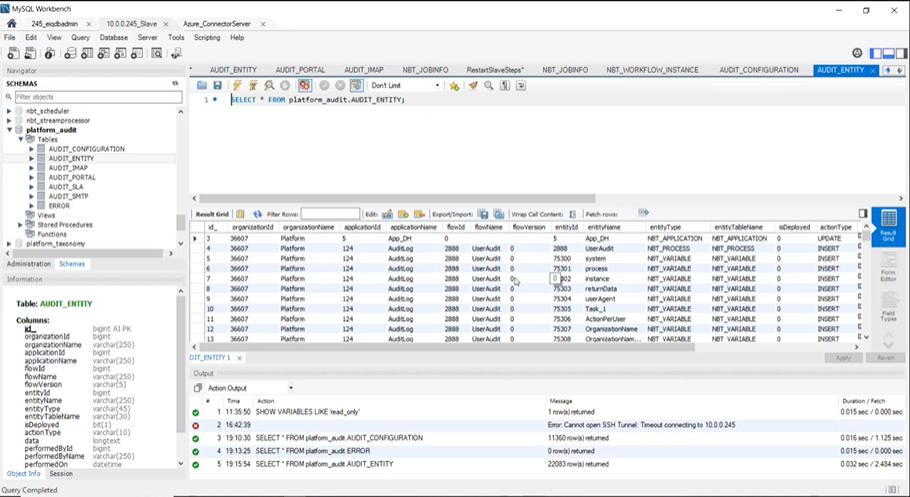Switch to Azure_ConnectorServer connection tab
Image resolution: width=910 pixels, height=497 pixels.
point(216,24)
